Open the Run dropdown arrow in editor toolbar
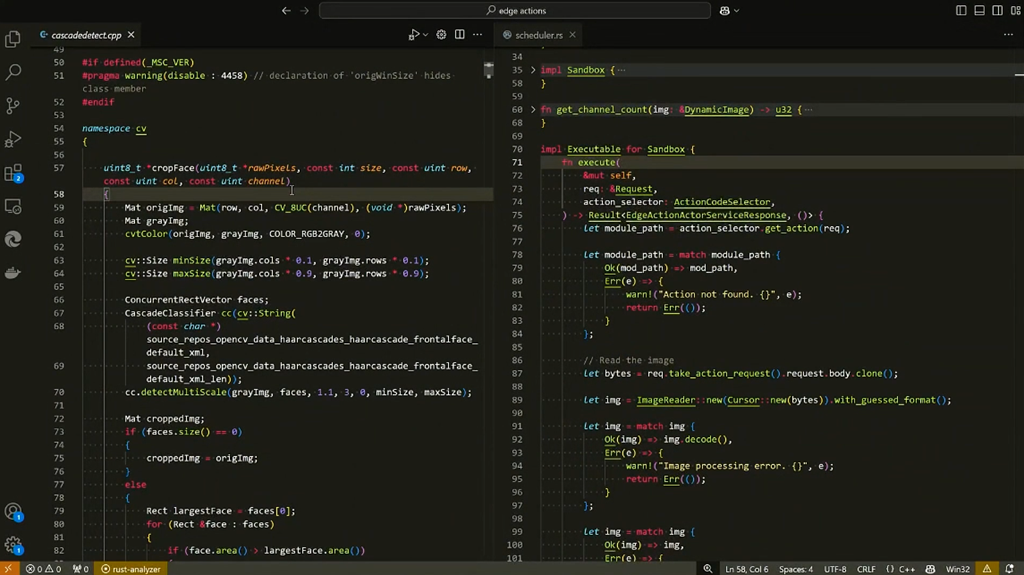Viewport: 1024px width, 575px height. coord(424,35)
